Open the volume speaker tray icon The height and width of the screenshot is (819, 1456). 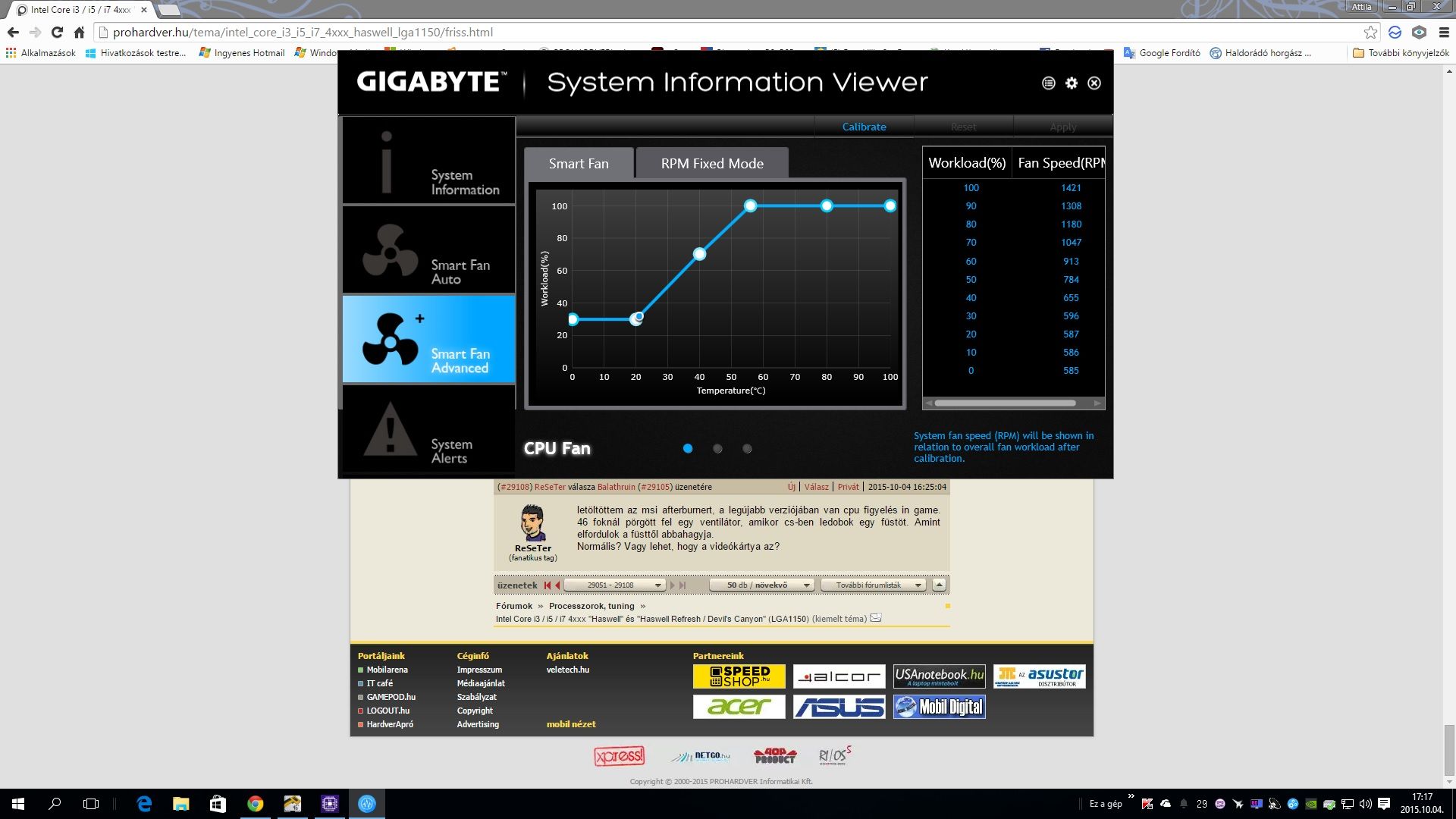1365,804
